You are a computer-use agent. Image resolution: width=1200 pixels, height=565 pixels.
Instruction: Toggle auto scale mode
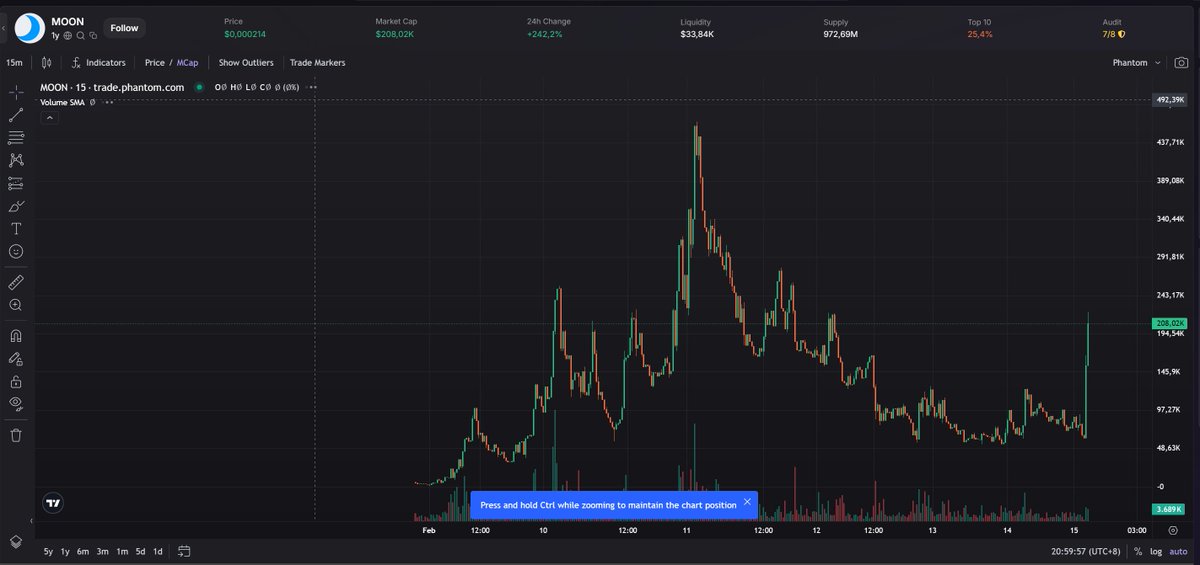click(x=1178, y=551)
